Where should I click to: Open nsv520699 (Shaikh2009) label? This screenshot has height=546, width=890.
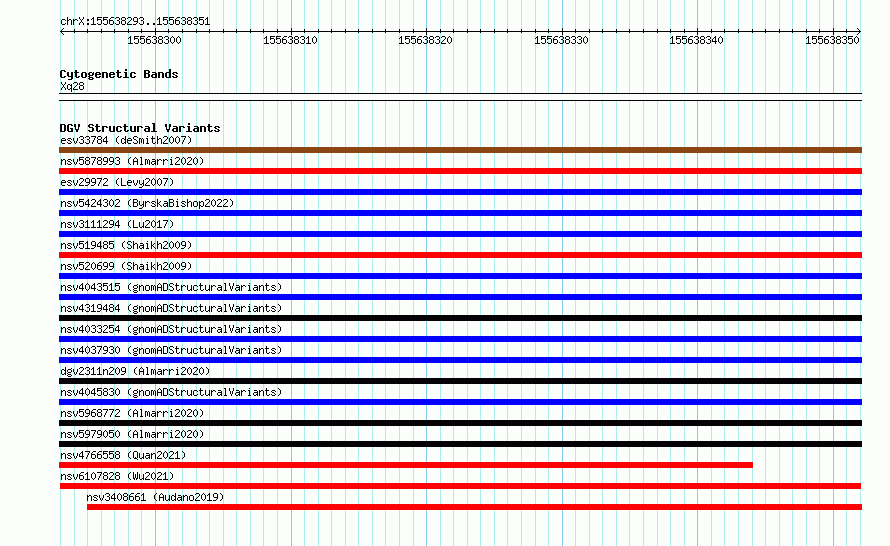[126, 266]
